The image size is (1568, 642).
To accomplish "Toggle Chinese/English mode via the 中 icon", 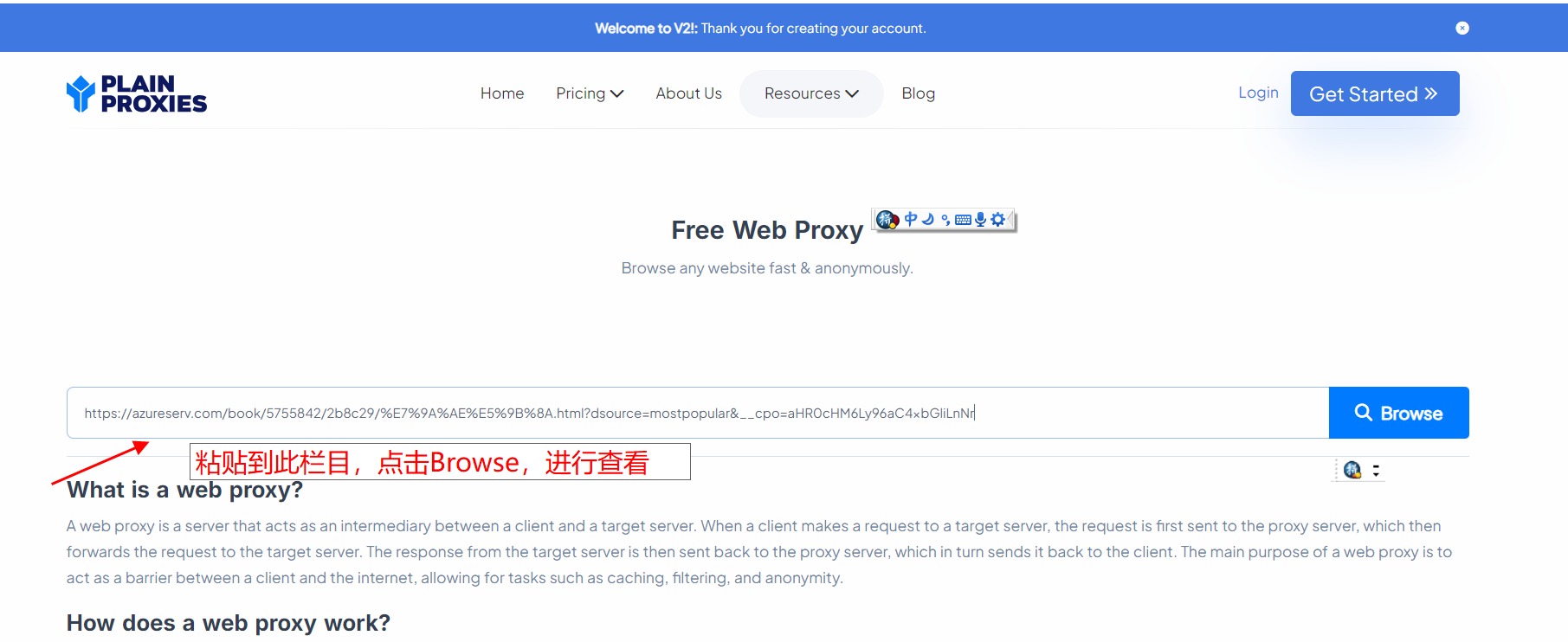I will coord(911,219).
